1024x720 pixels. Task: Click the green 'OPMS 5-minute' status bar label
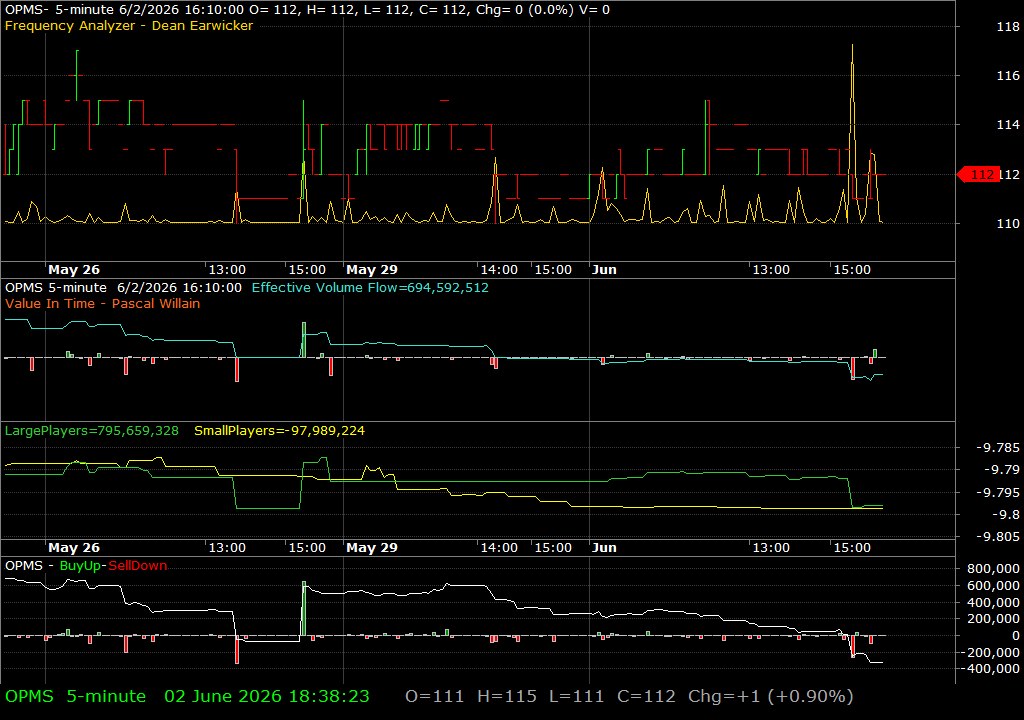[76, 696]
